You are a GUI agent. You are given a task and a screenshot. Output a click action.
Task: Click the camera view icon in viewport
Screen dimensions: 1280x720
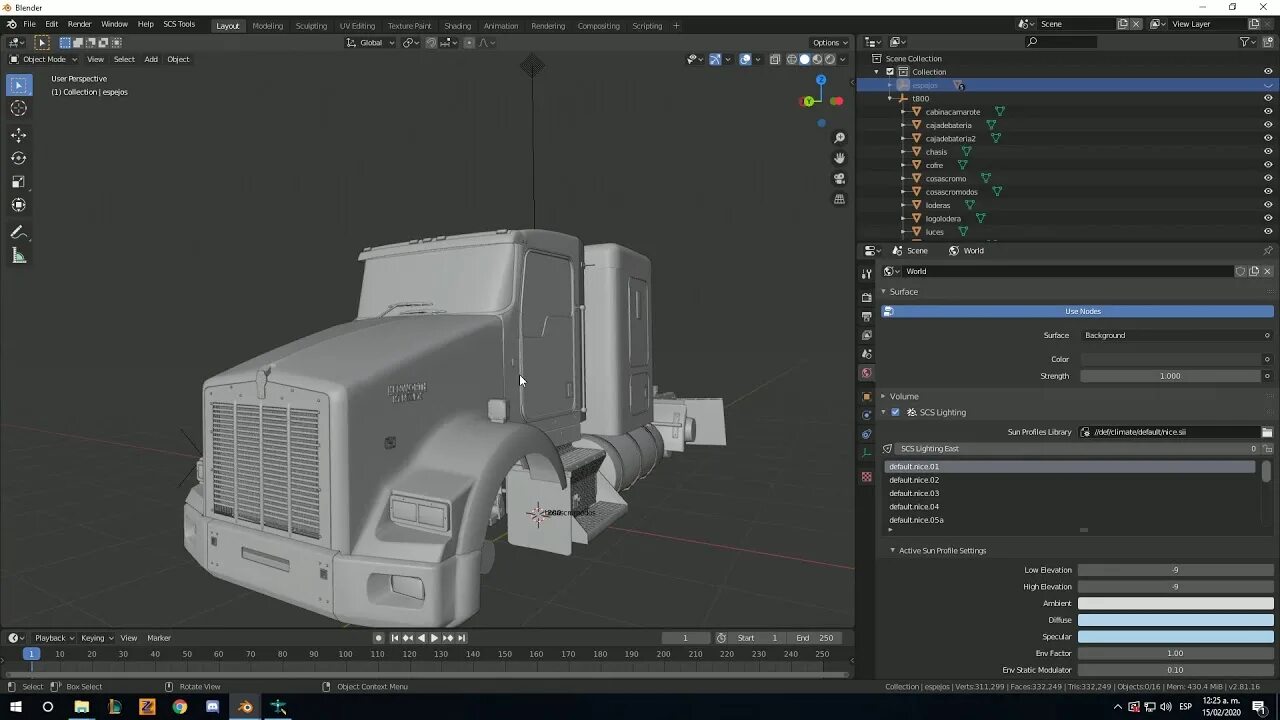pos(839,179)
